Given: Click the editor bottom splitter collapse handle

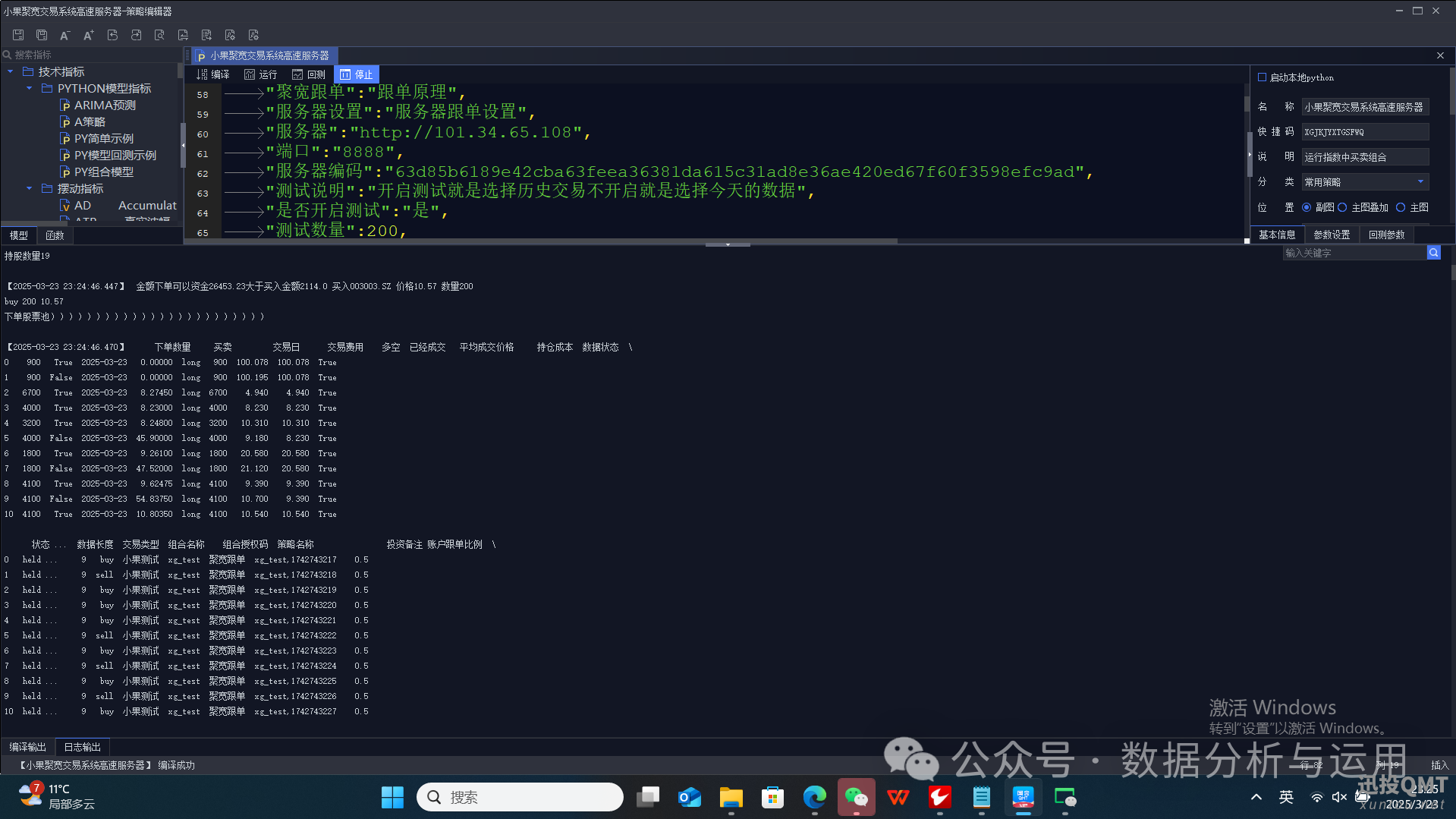Looking at the screenshot, I should [728, 244].
